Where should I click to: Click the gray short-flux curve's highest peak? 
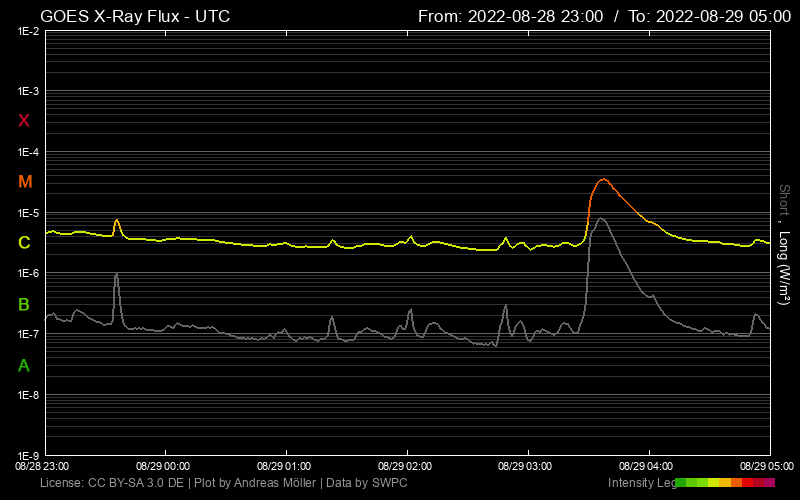(x=602, y=218)
